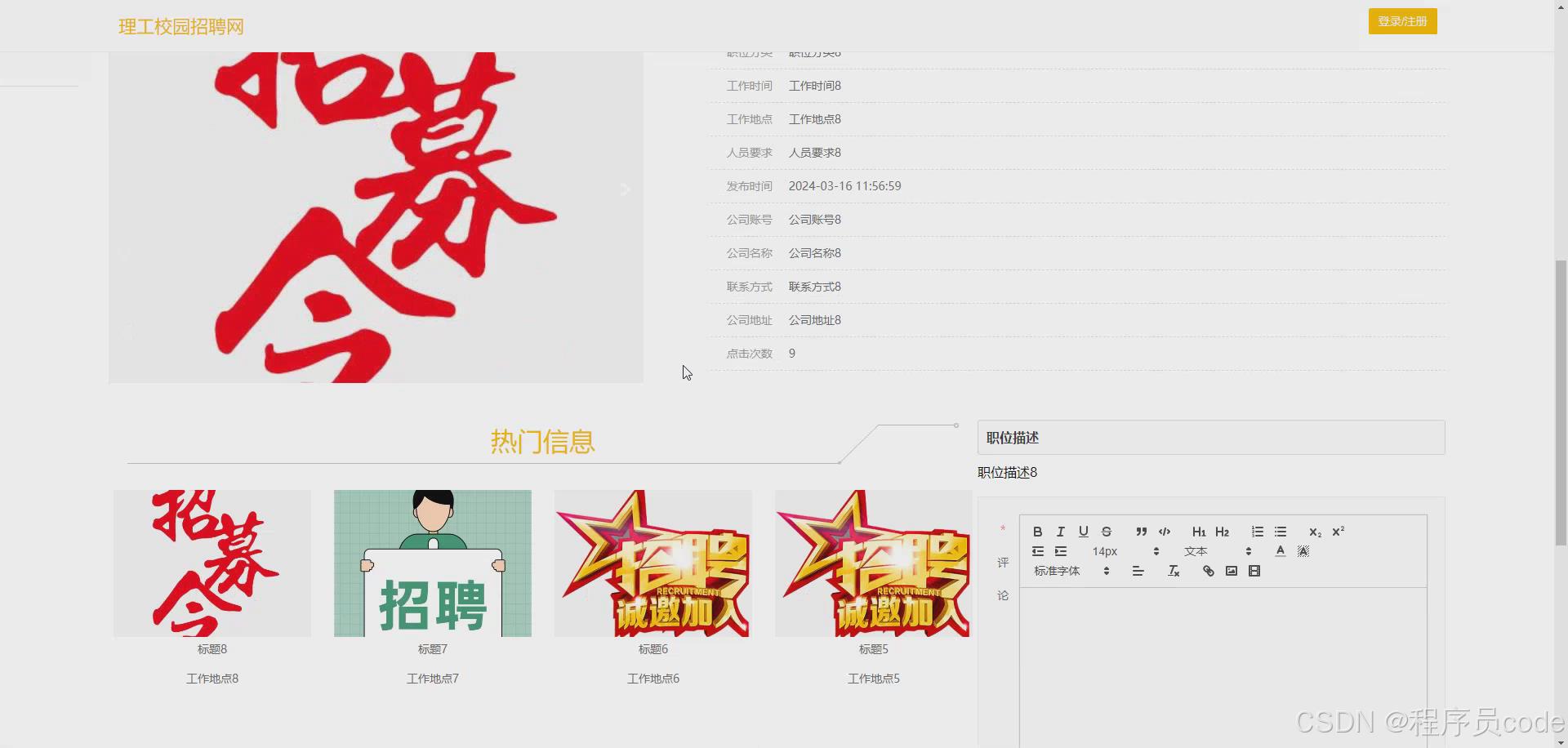Open the 标题7 recruitment listing
The image size is (1568, 748).
click(432, 648)
